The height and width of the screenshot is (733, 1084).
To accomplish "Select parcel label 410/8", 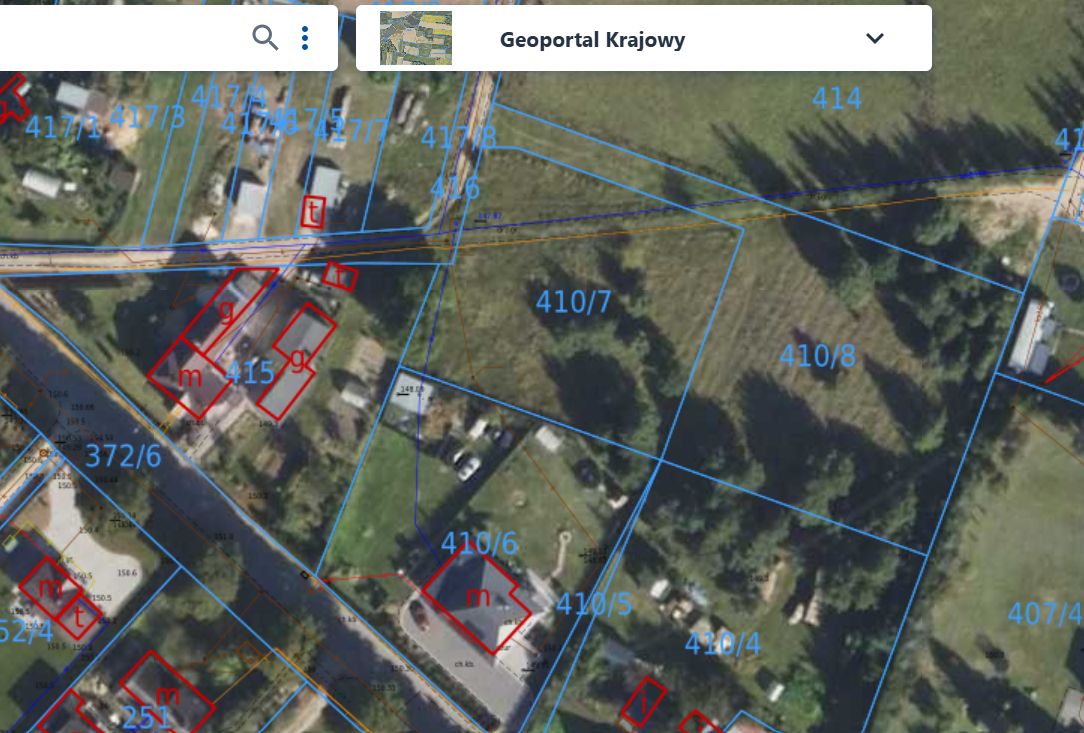I will point(817,356).
